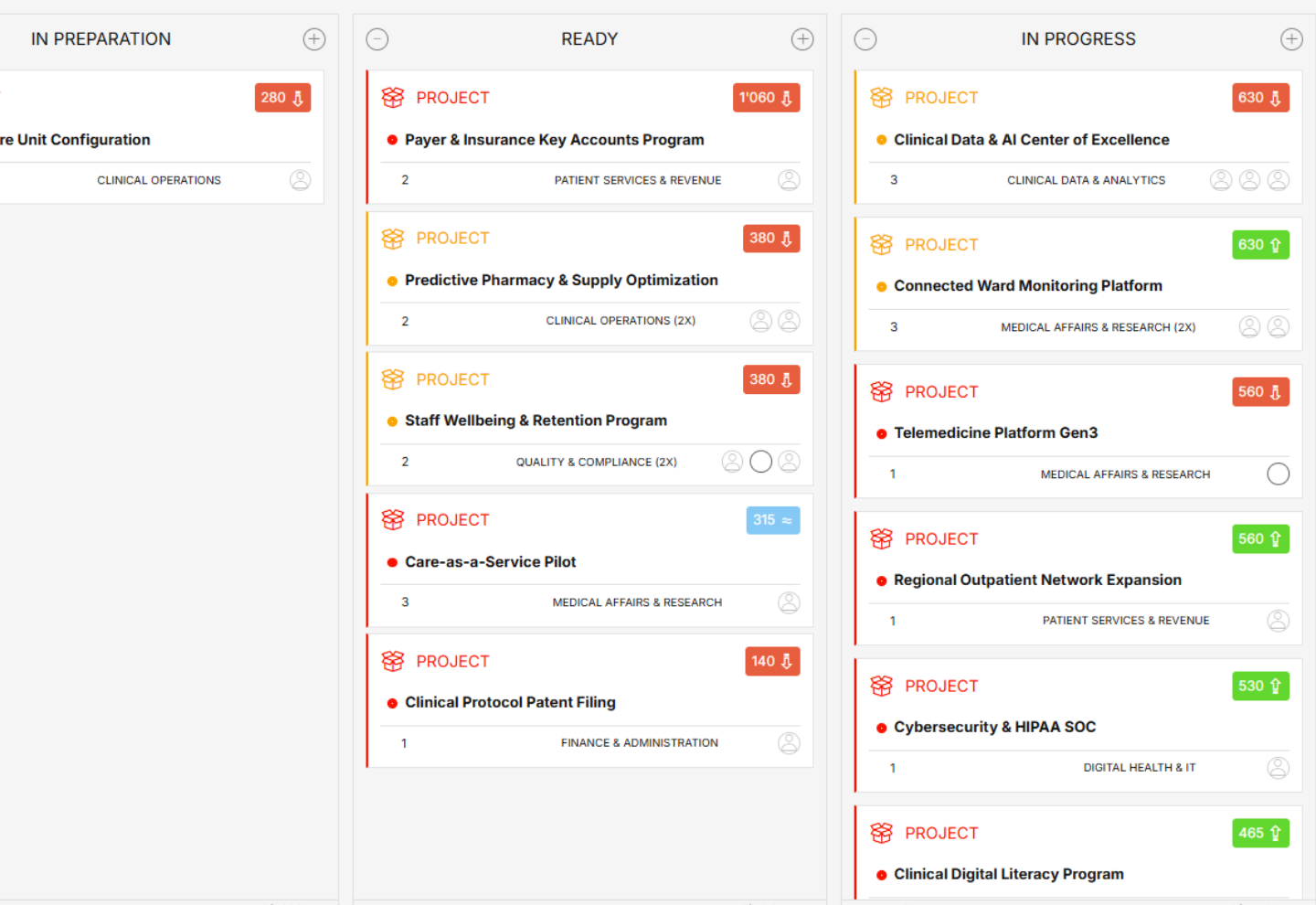Add a card to the Ready column

tap(802, 39)
